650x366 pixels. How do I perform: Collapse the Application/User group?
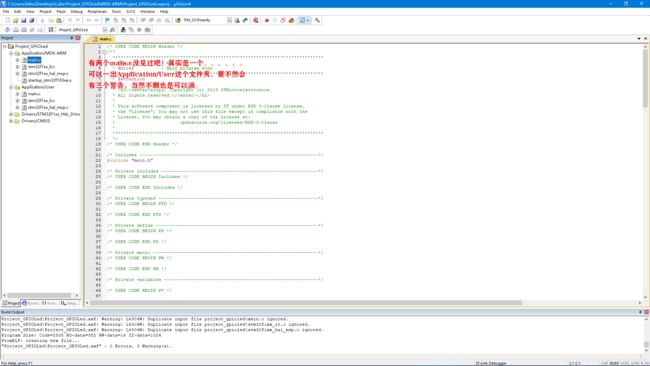pyautogui.click(x=11, y=87)
